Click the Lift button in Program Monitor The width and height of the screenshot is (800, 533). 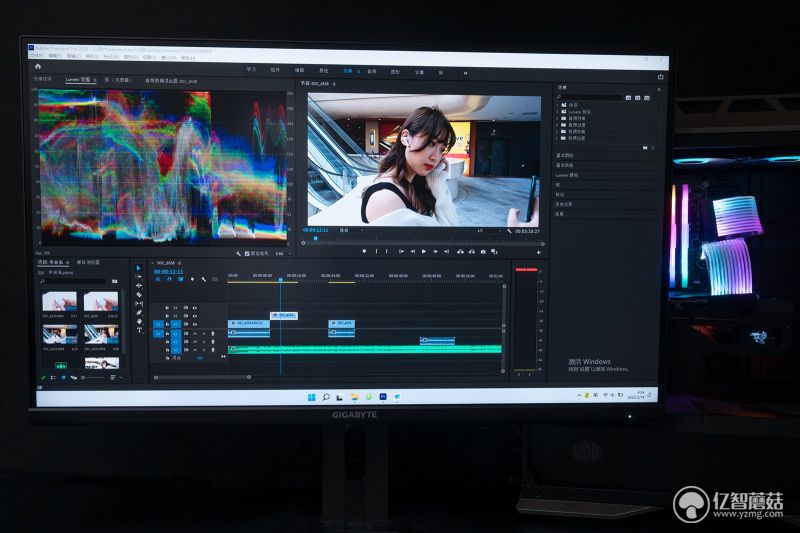click(460, 251)
